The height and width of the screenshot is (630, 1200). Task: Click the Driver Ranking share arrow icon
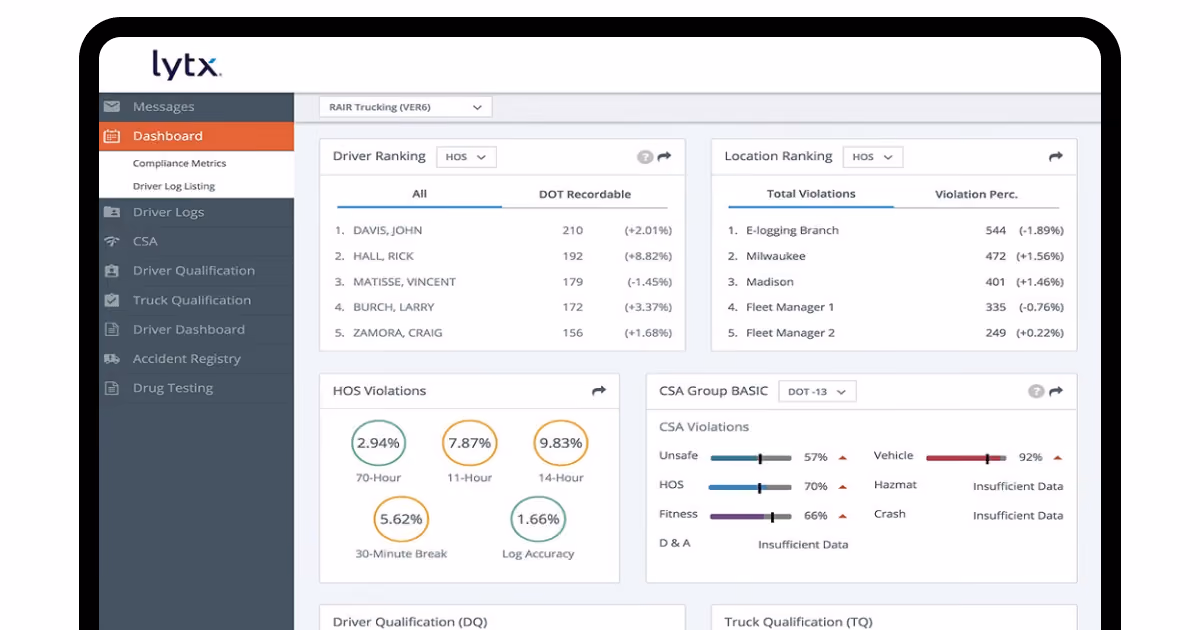(x=664, y=157)
